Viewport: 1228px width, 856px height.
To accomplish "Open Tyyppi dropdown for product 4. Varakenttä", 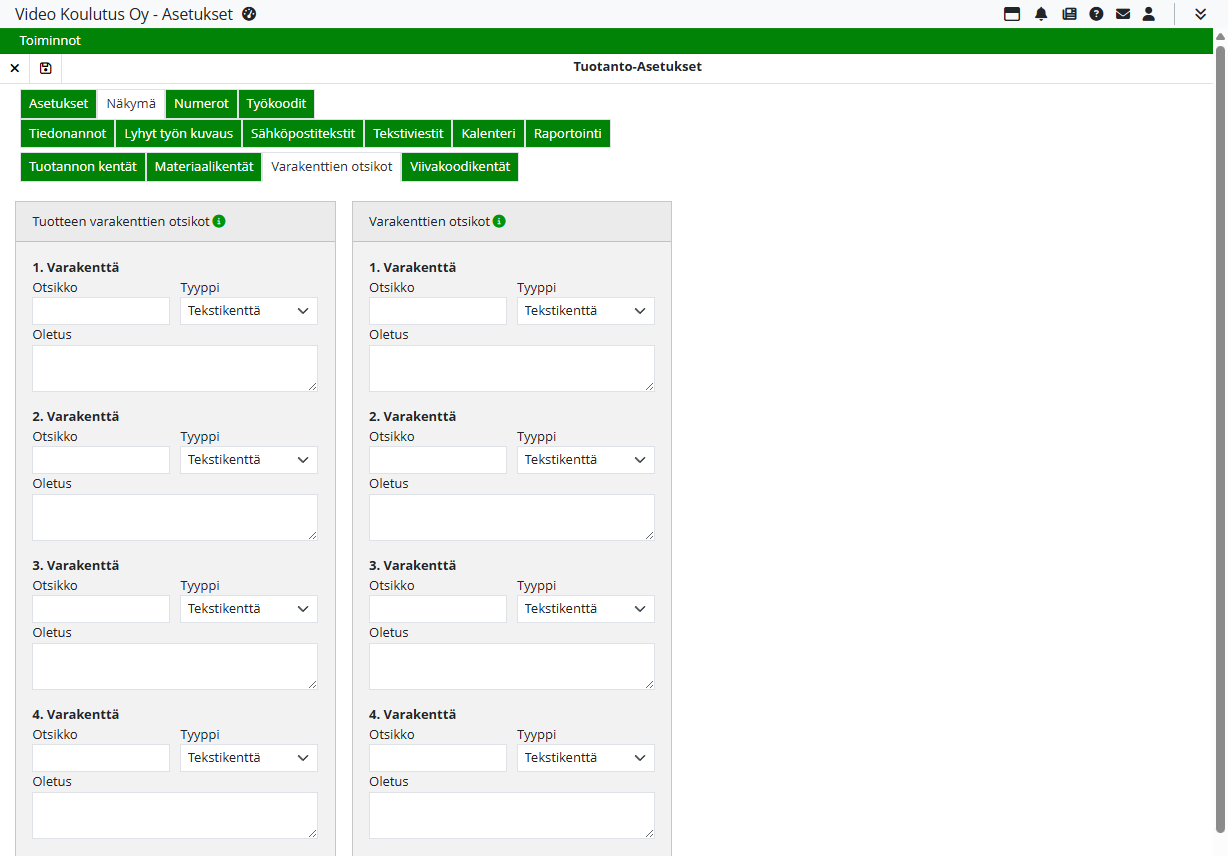I will tap(249, 758).
